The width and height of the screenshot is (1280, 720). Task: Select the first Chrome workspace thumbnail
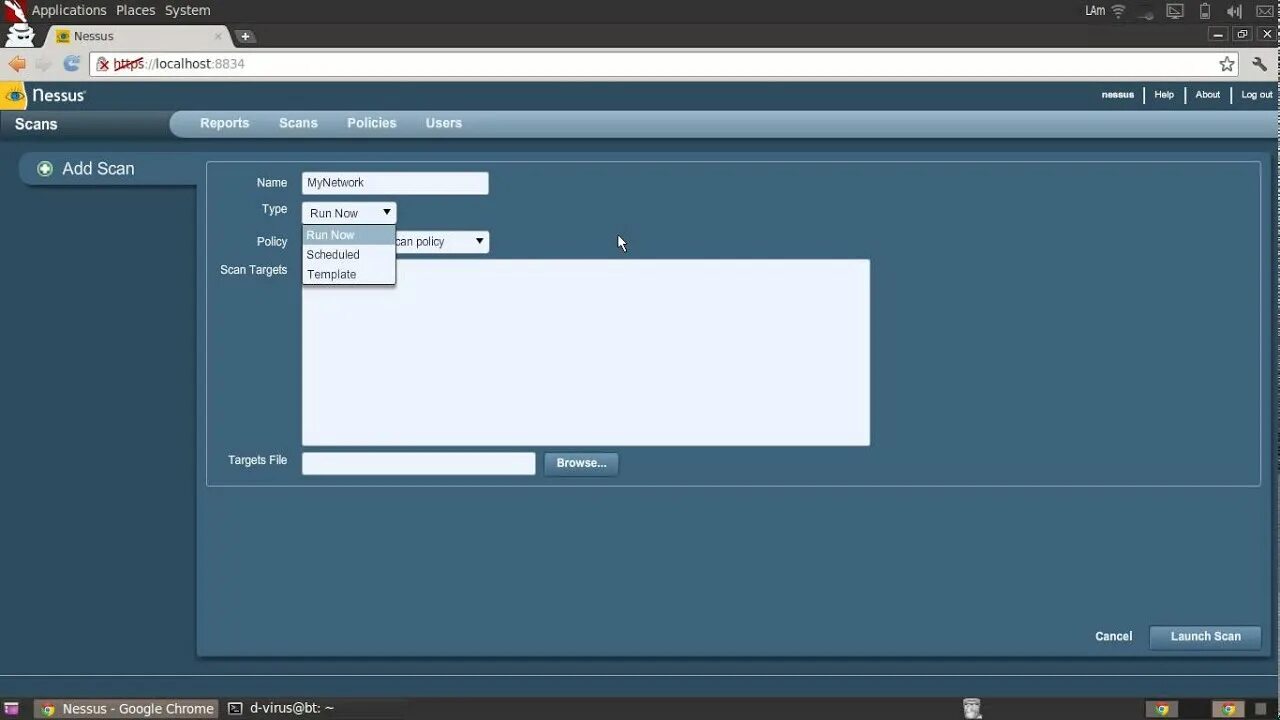click(1162, 709)
